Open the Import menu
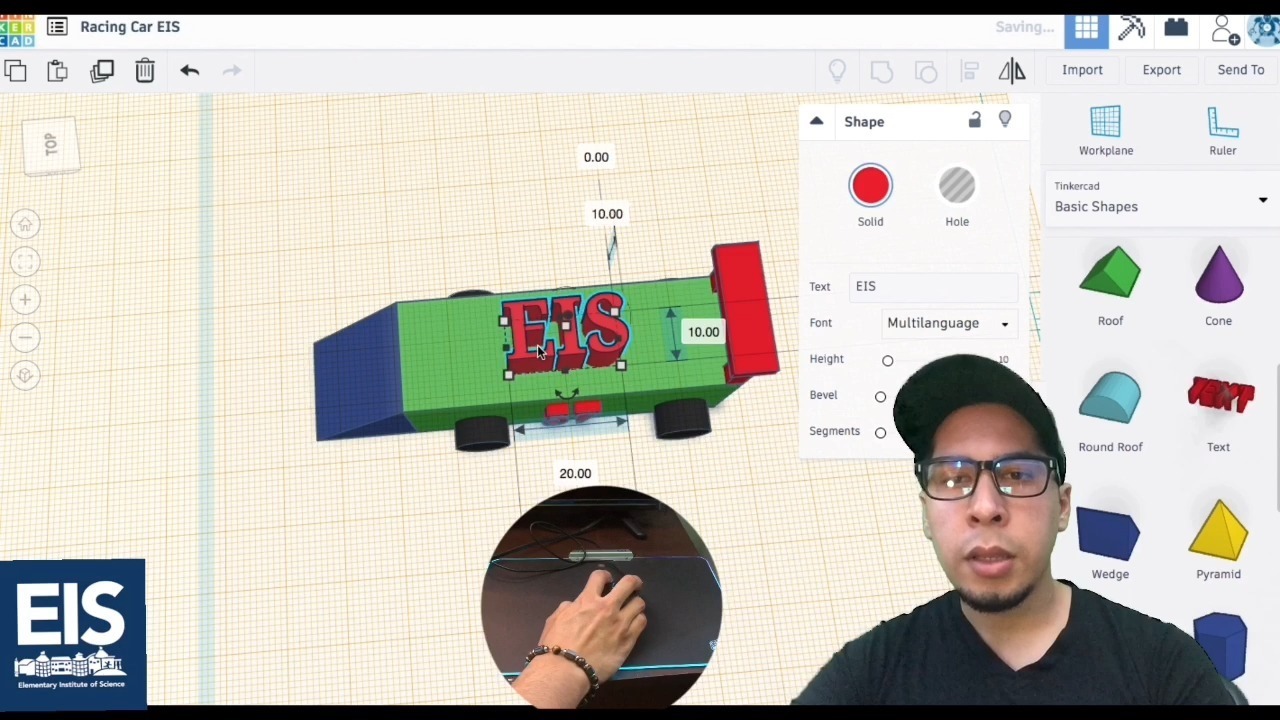Viewport: 1280px width, 720px height. 1082,70
